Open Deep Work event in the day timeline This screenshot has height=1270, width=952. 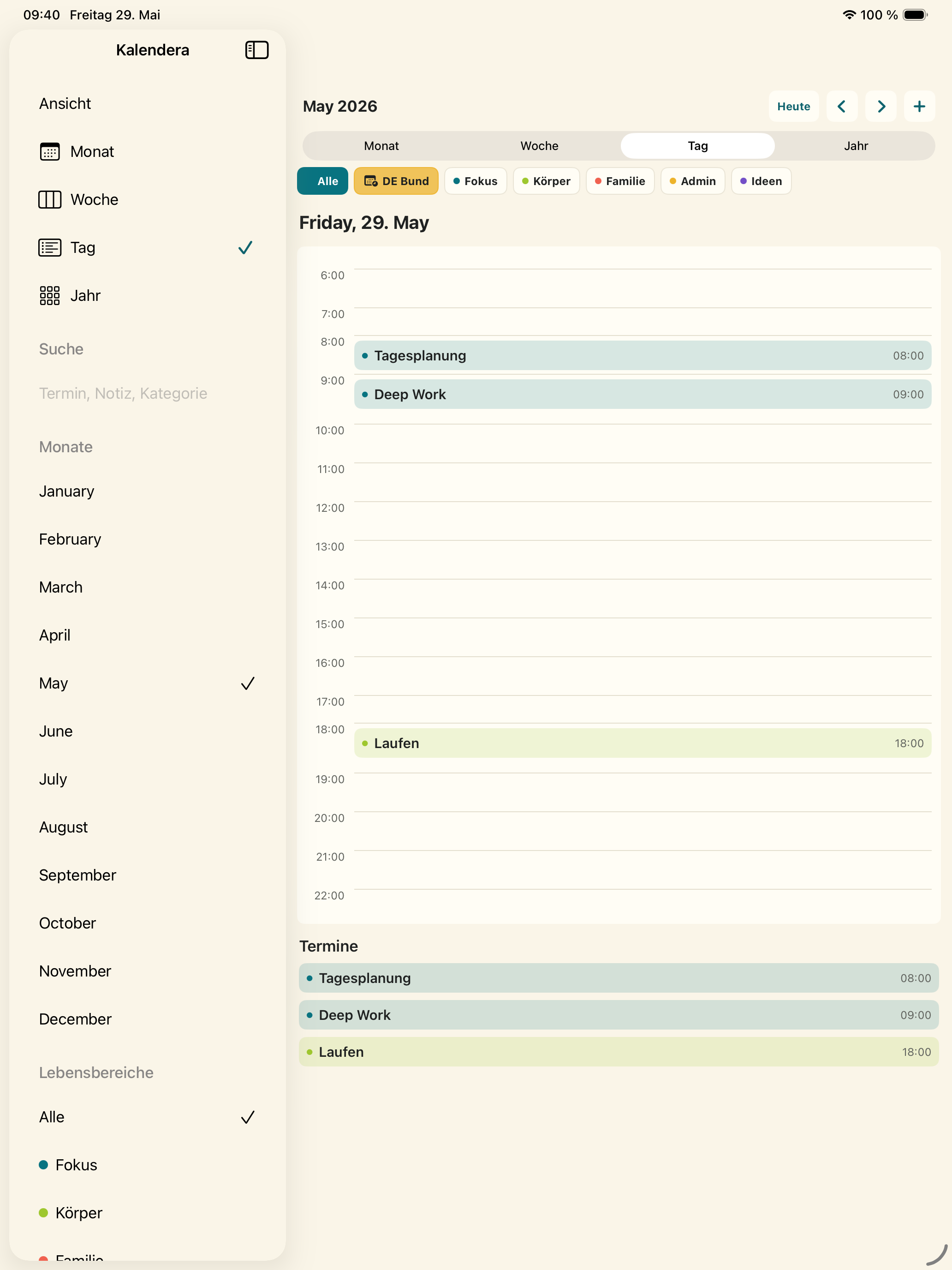pos(643,395)
